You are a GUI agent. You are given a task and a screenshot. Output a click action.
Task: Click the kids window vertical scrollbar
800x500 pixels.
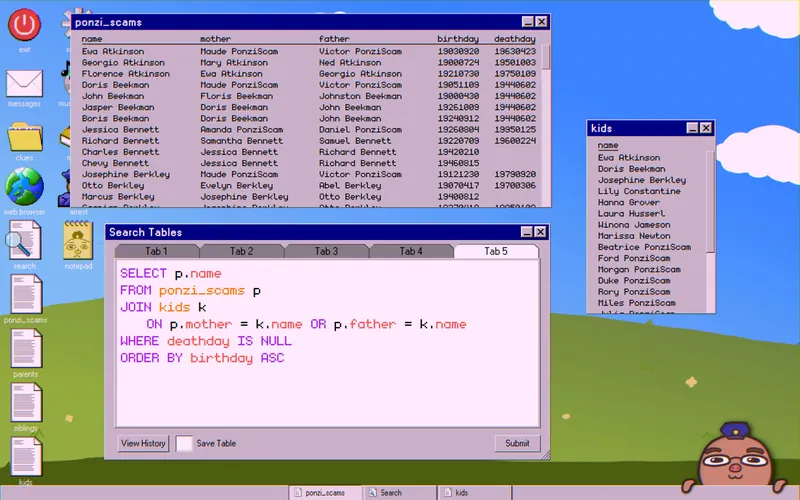click(x=710, y=202)
